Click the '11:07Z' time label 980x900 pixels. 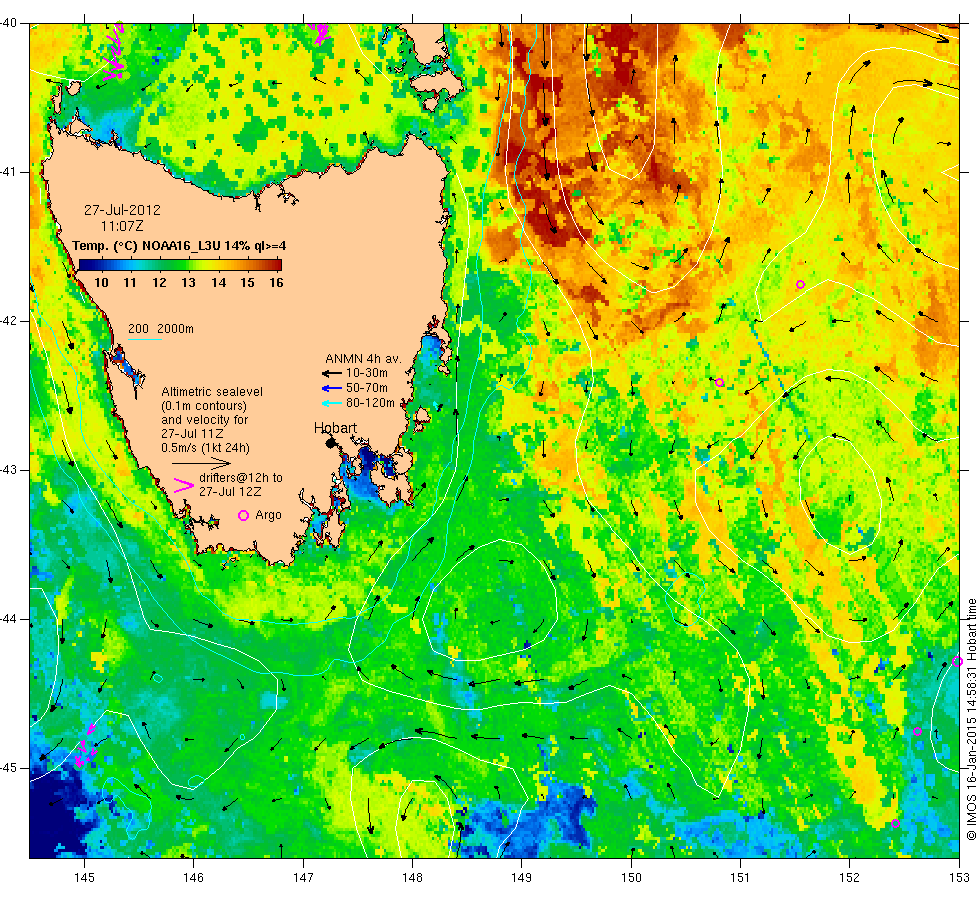pos(122,226)
